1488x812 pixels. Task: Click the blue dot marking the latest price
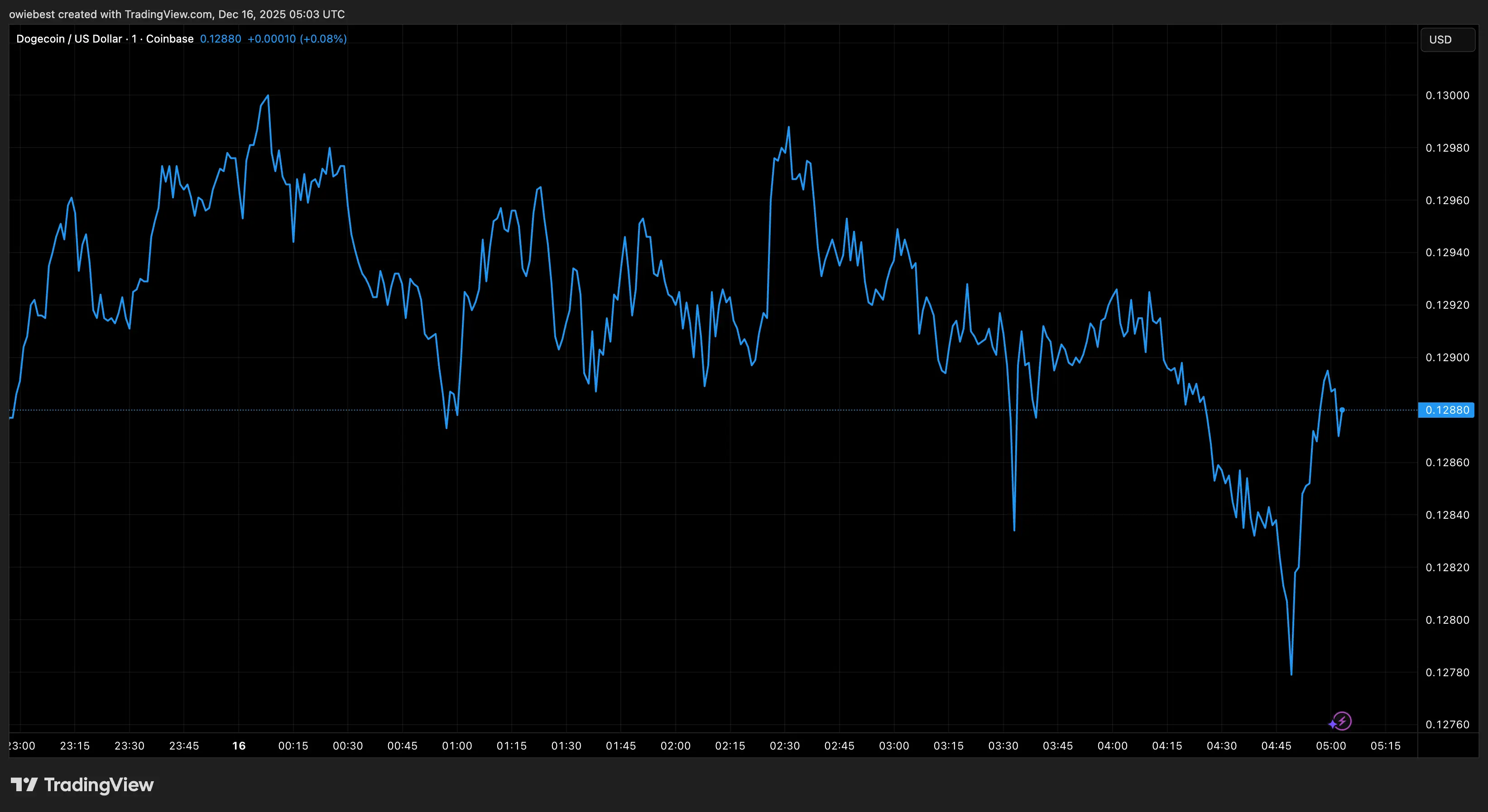coord(1342,410)
